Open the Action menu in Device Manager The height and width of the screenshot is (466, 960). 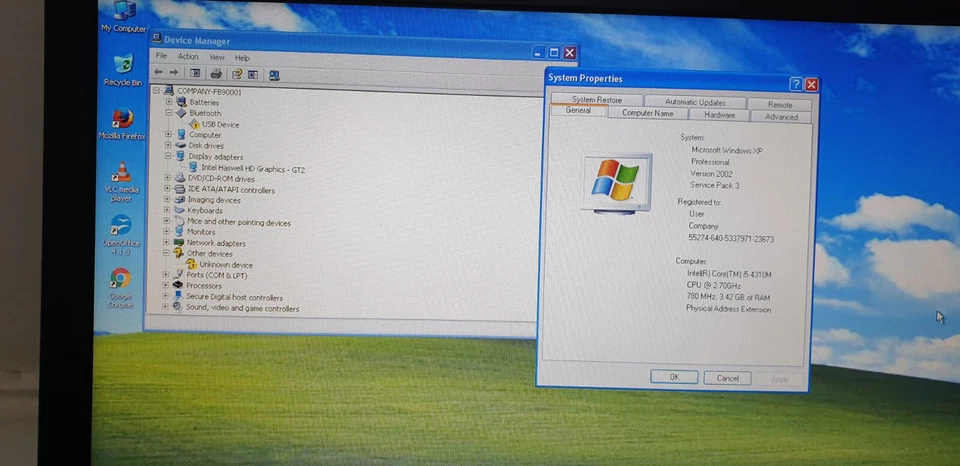pyautogui.click(x=188, y=56)
